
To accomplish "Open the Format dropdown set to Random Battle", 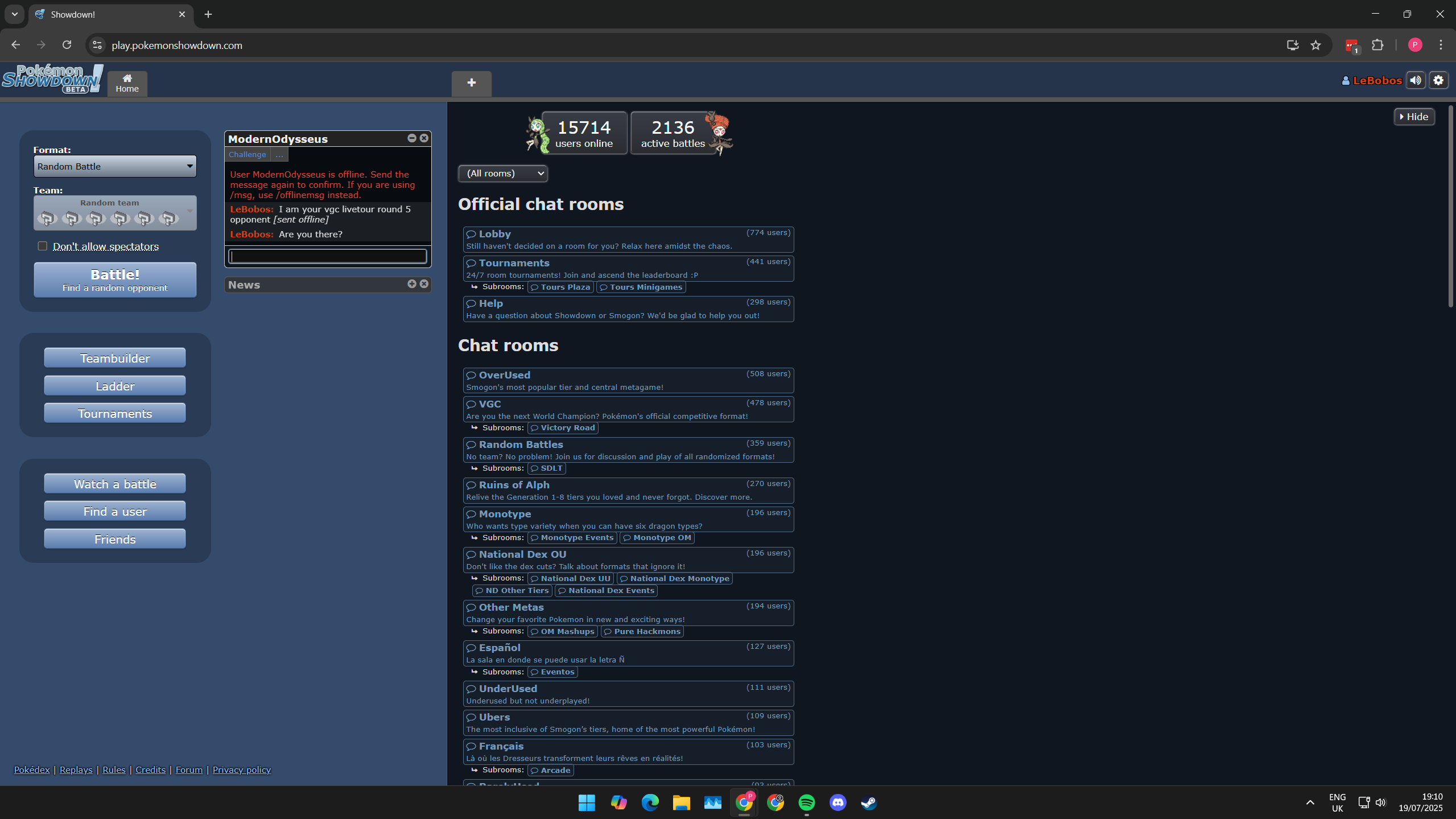I will tap(115, 166).
